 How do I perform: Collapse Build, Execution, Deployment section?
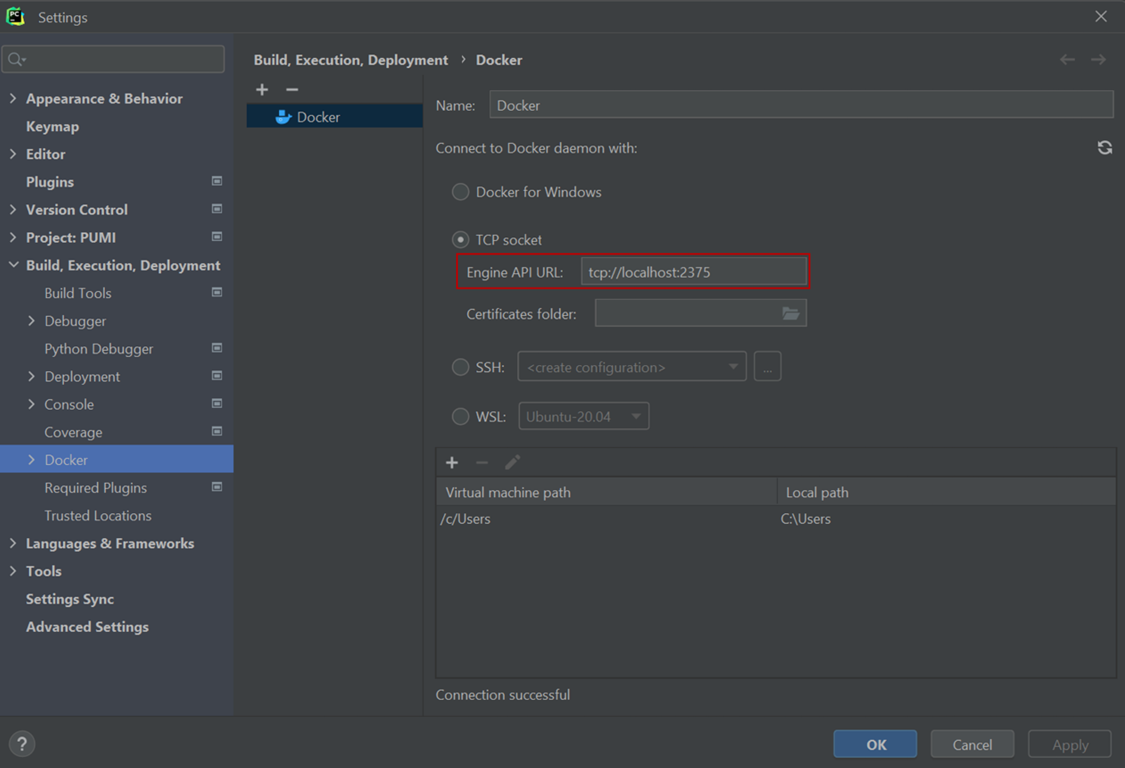[14, 265]
